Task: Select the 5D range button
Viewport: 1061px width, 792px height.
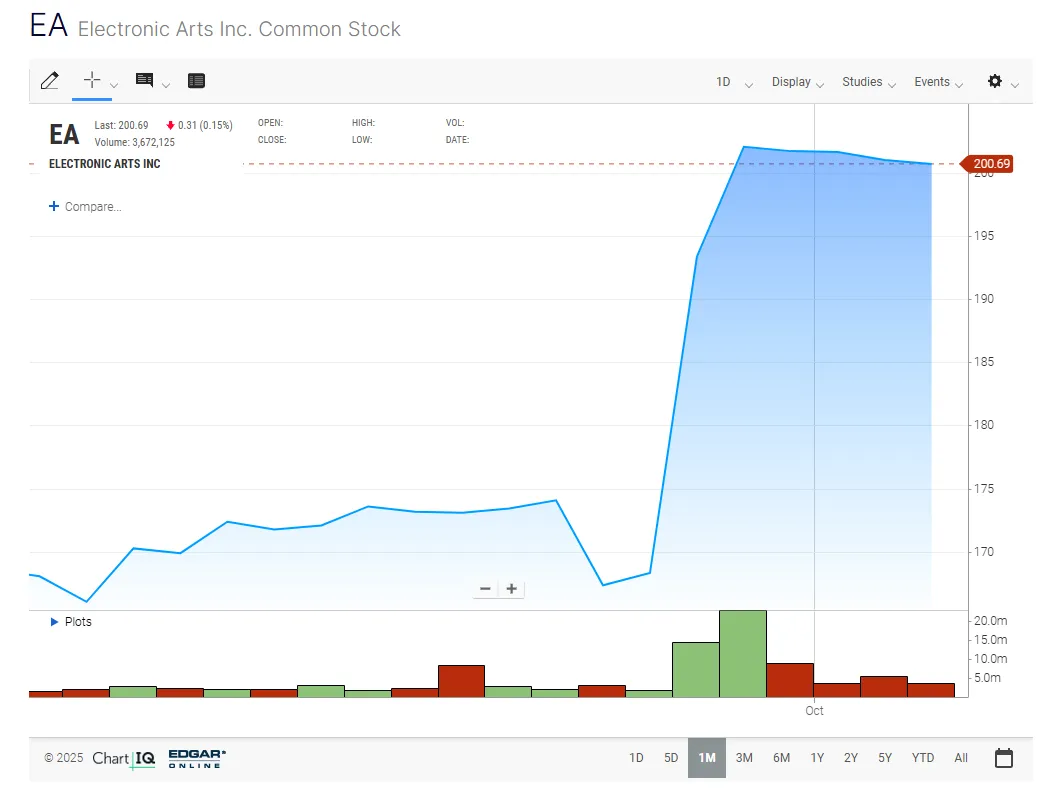Action: (x=671, y=757)
